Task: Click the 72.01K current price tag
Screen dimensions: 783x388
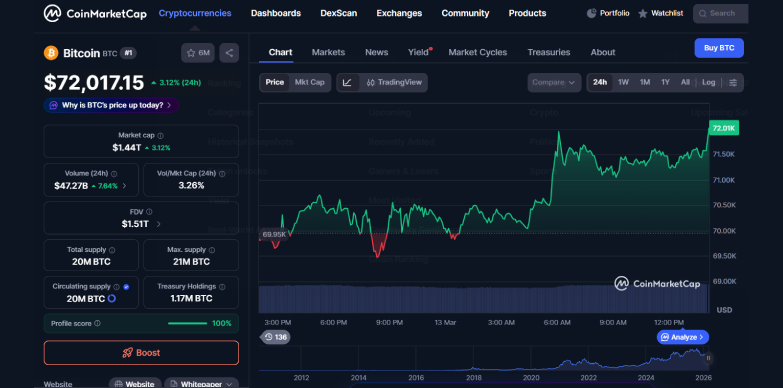Action: [x=724, y=128]
